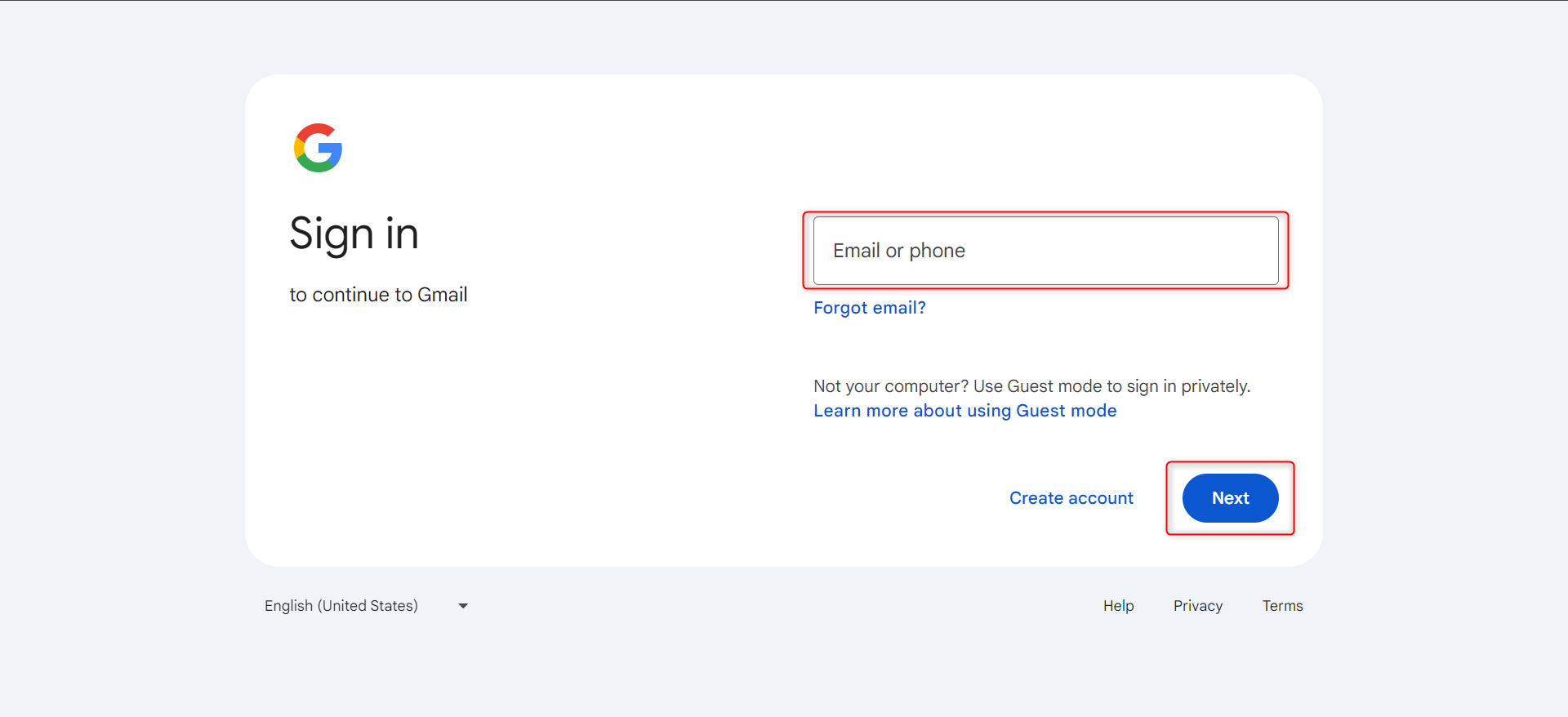This screenshot has height=717, width=1568.
Task: Open the Terms link in footer
Action: [x=1282, y=606]
